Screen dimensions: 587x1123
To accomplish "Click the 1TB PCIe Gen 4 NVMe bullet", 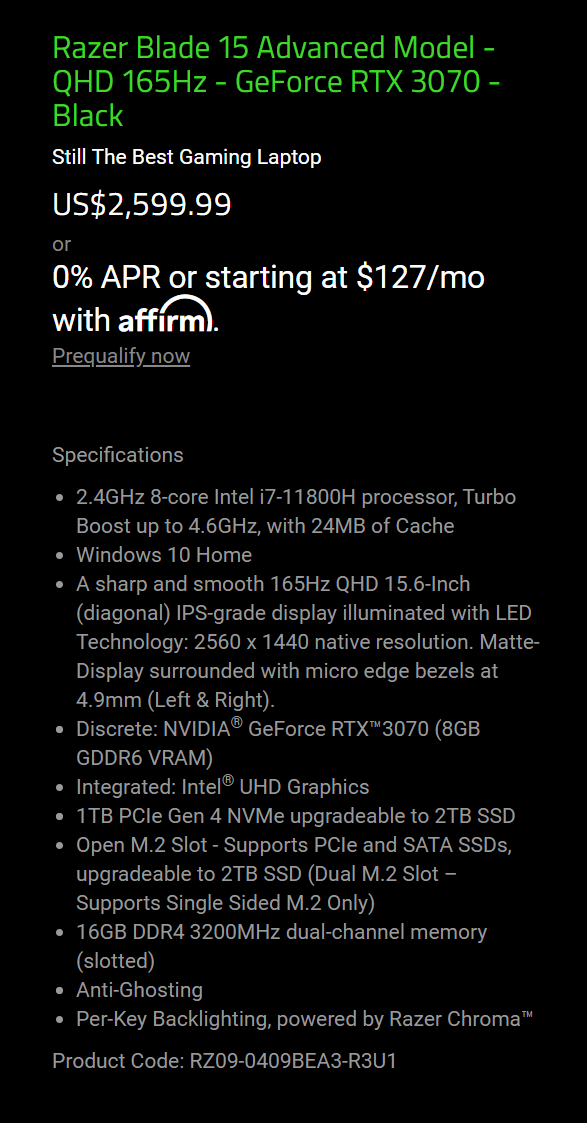I will (x=296, y=816).
